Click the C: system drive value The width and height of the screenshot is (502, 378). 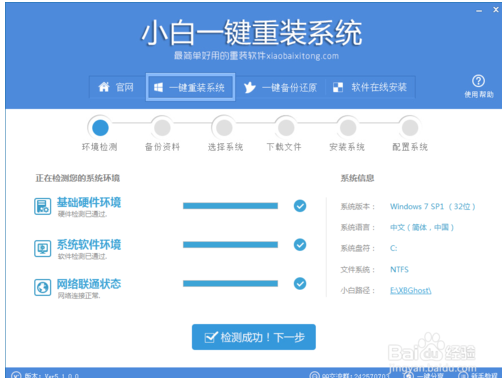(394, 248)
